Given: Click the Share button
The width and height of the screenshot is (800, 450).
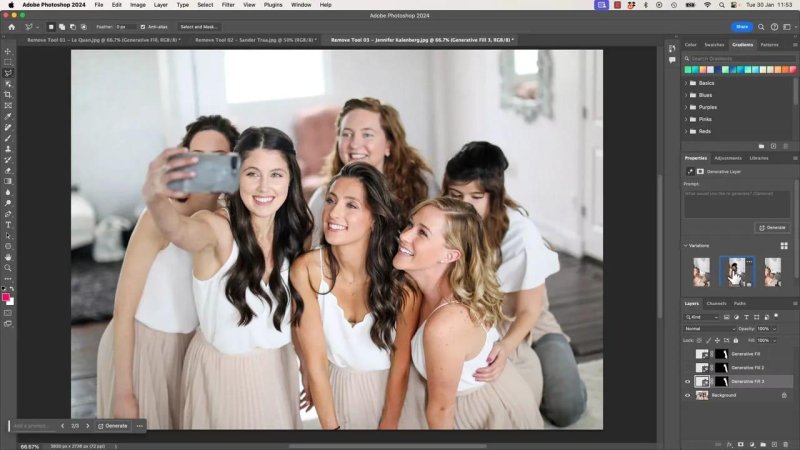Looking at the screenshot, I should [742, 27].
